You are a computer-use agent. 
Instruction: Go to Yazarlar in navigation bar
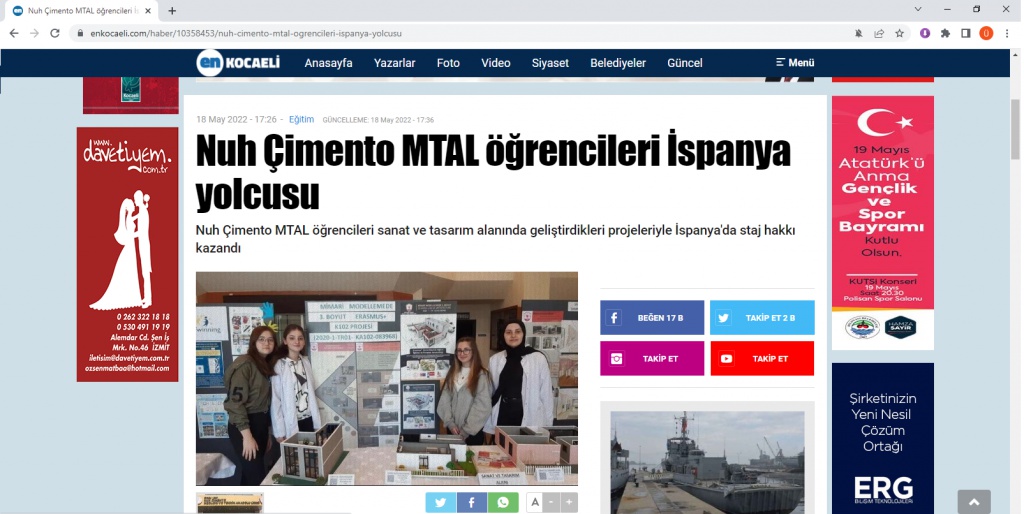click(394, 63)
